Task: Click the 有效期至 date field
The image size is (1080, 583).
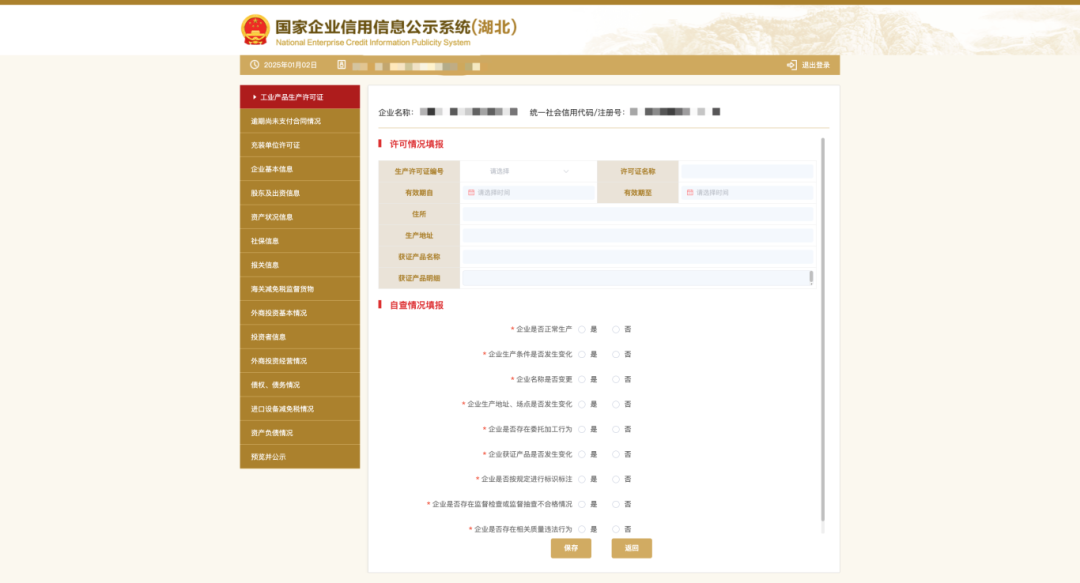Action: (x=747, y=193)
